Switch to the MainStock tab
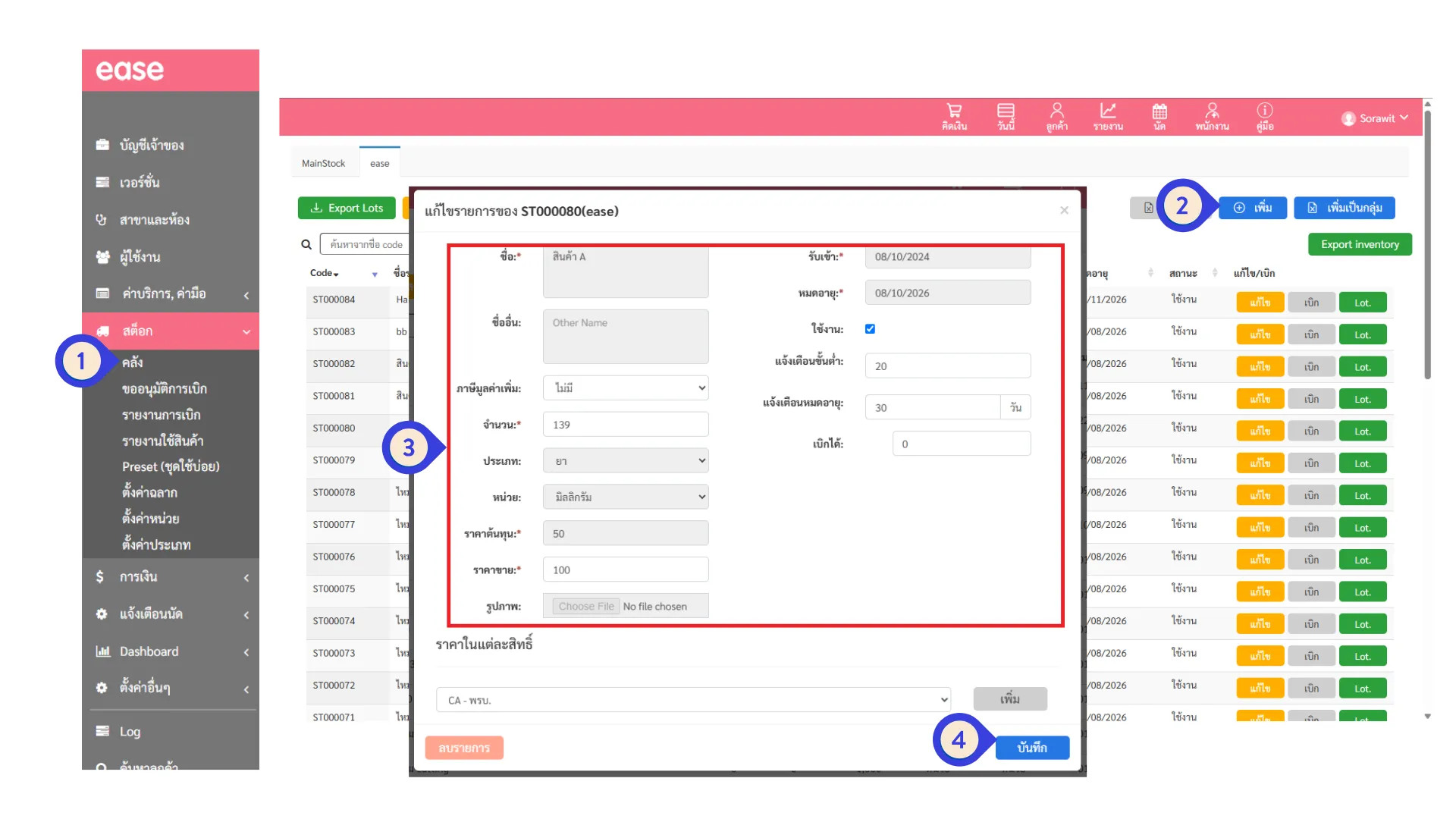Image resolution: width=1456 pixels, height=819 pixels. pyautogui.click(x=323, y=163)
